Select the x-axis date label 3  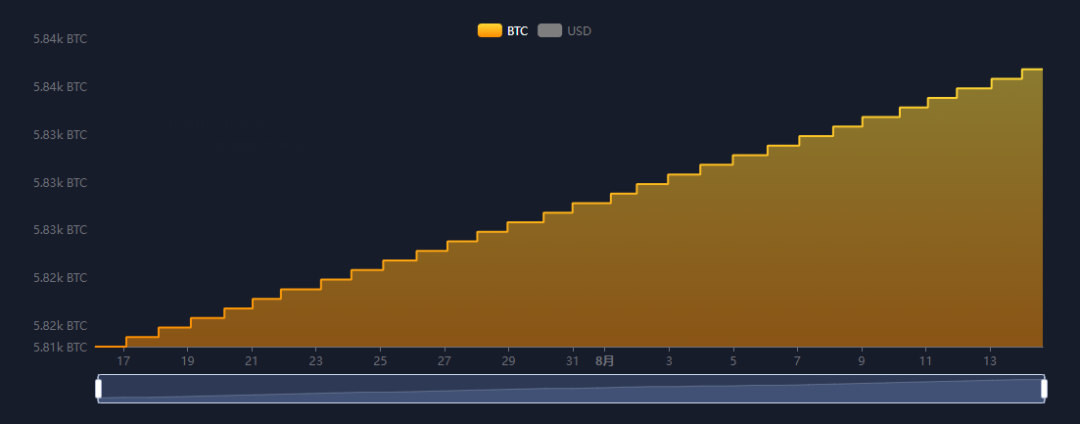(669, 361)
